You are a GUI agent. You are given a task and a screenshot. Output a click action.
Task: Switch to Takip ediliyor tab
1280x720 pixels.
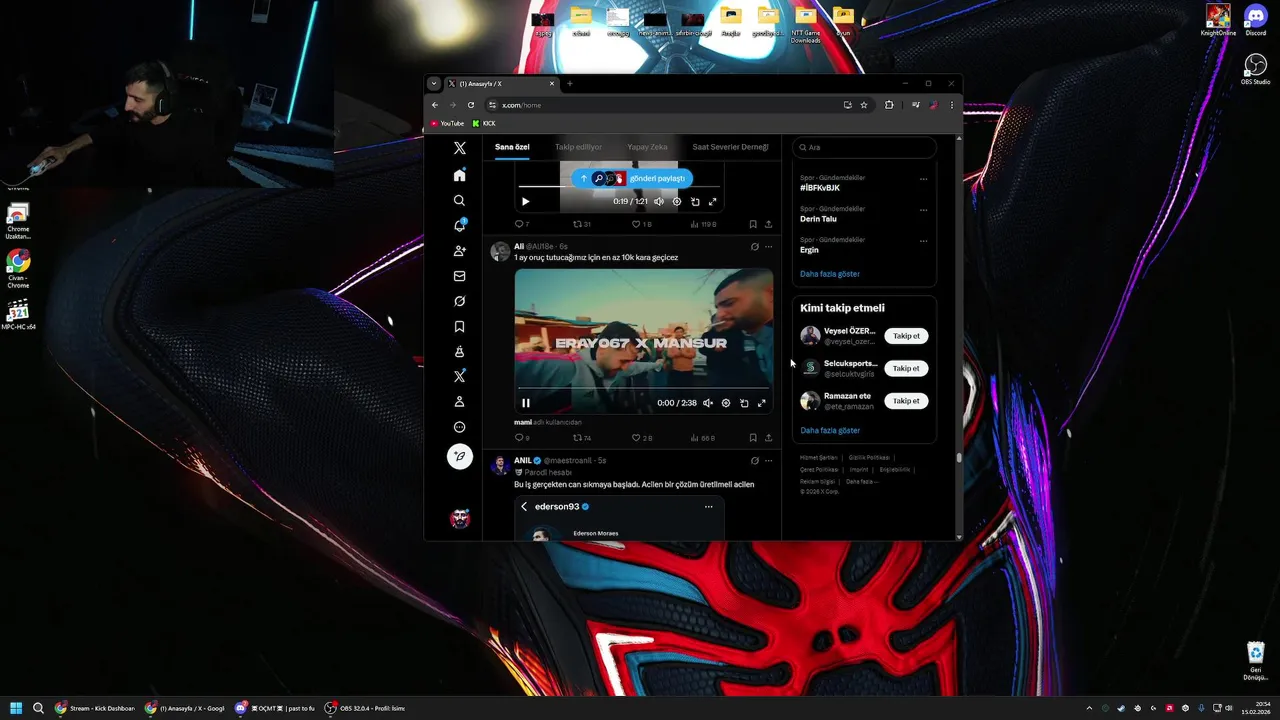579,147
